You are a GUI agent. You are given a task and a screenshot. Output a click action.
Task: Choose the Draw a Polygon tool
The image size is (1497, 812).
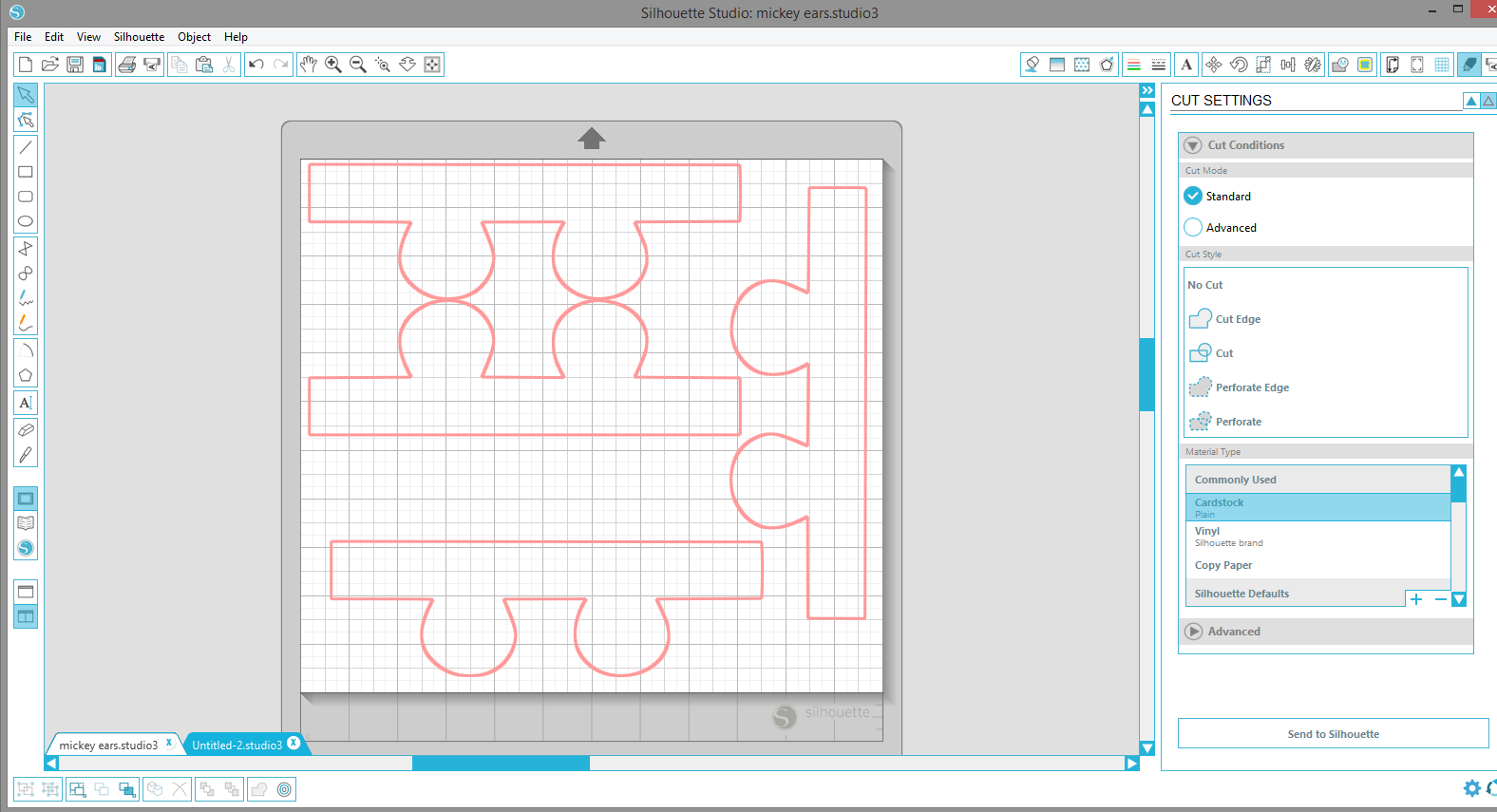(26, 375)
